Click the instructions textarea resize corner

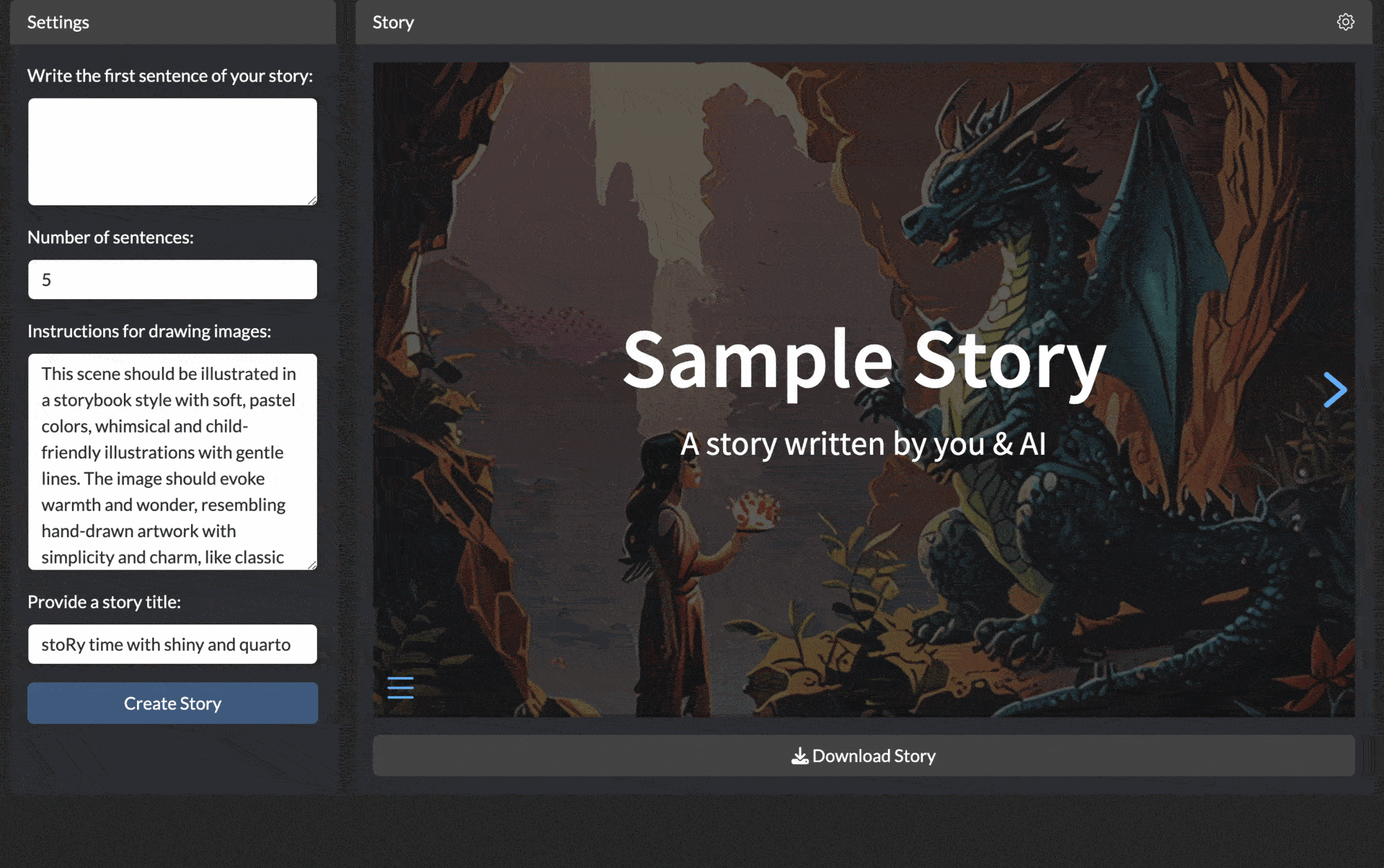click(x=312, y=565)
